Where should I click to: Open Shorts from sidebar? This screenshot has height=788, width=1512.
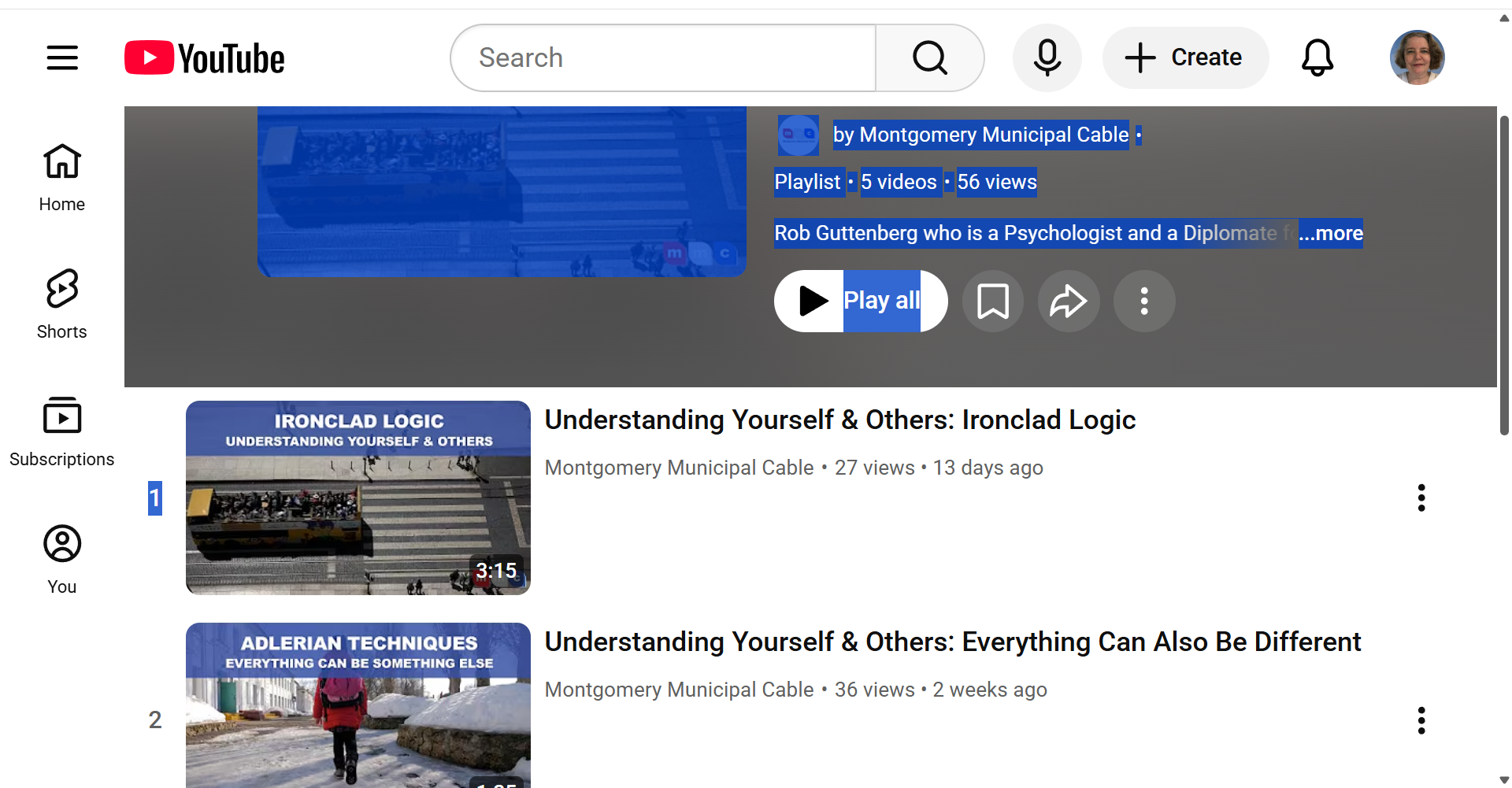pos(62,305)
